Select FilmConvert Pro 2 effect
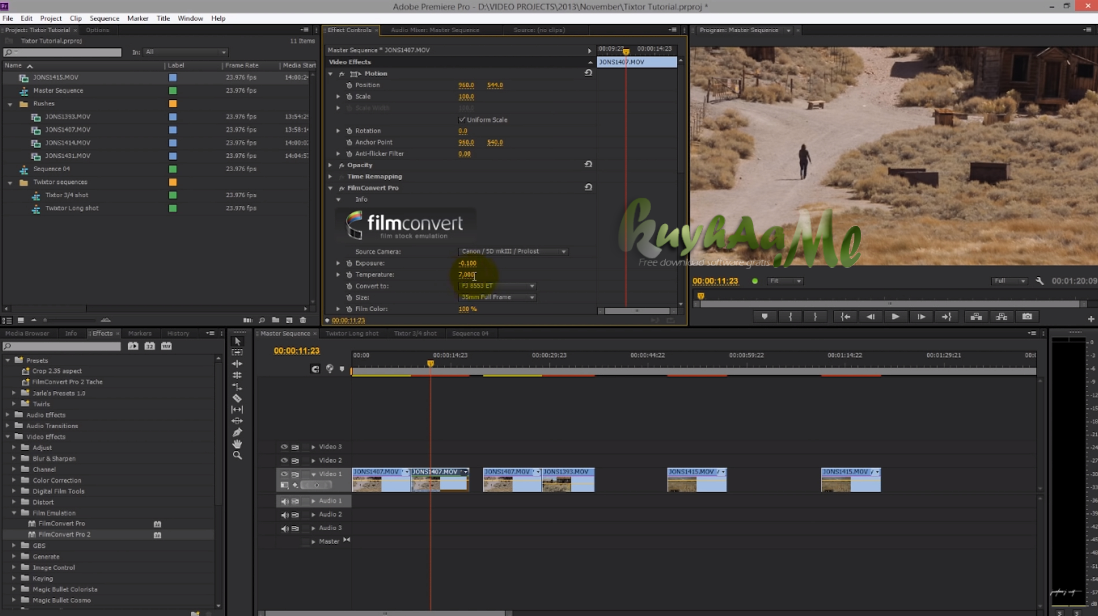1098x616 pixels. point(64,535)
